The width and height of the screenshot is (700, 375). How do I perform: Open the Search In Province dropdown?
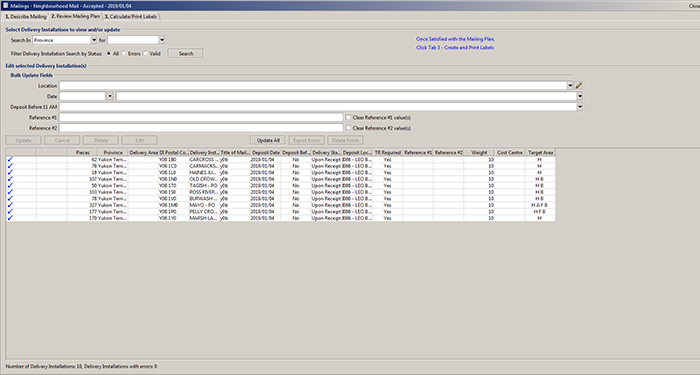pyautogui.click(x=94, y=40)
